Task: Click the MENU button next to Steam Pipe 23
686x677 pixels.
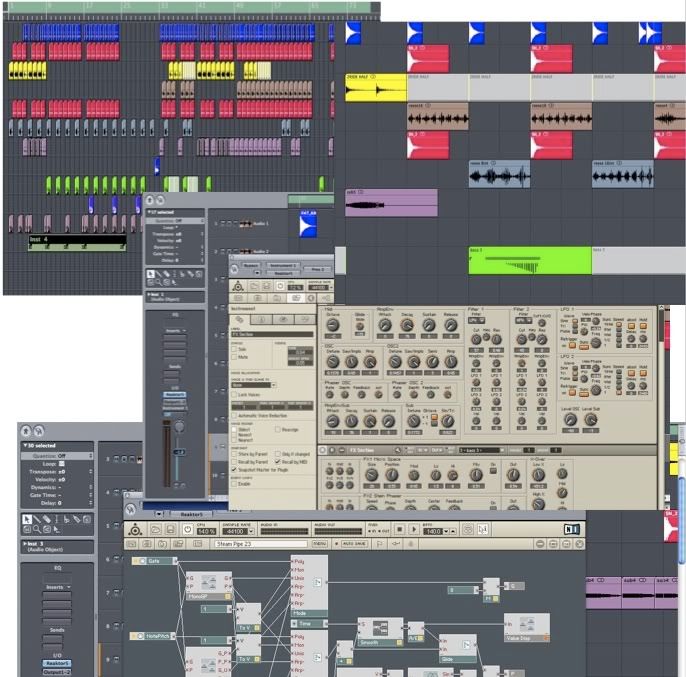Action: click(319, 544)
